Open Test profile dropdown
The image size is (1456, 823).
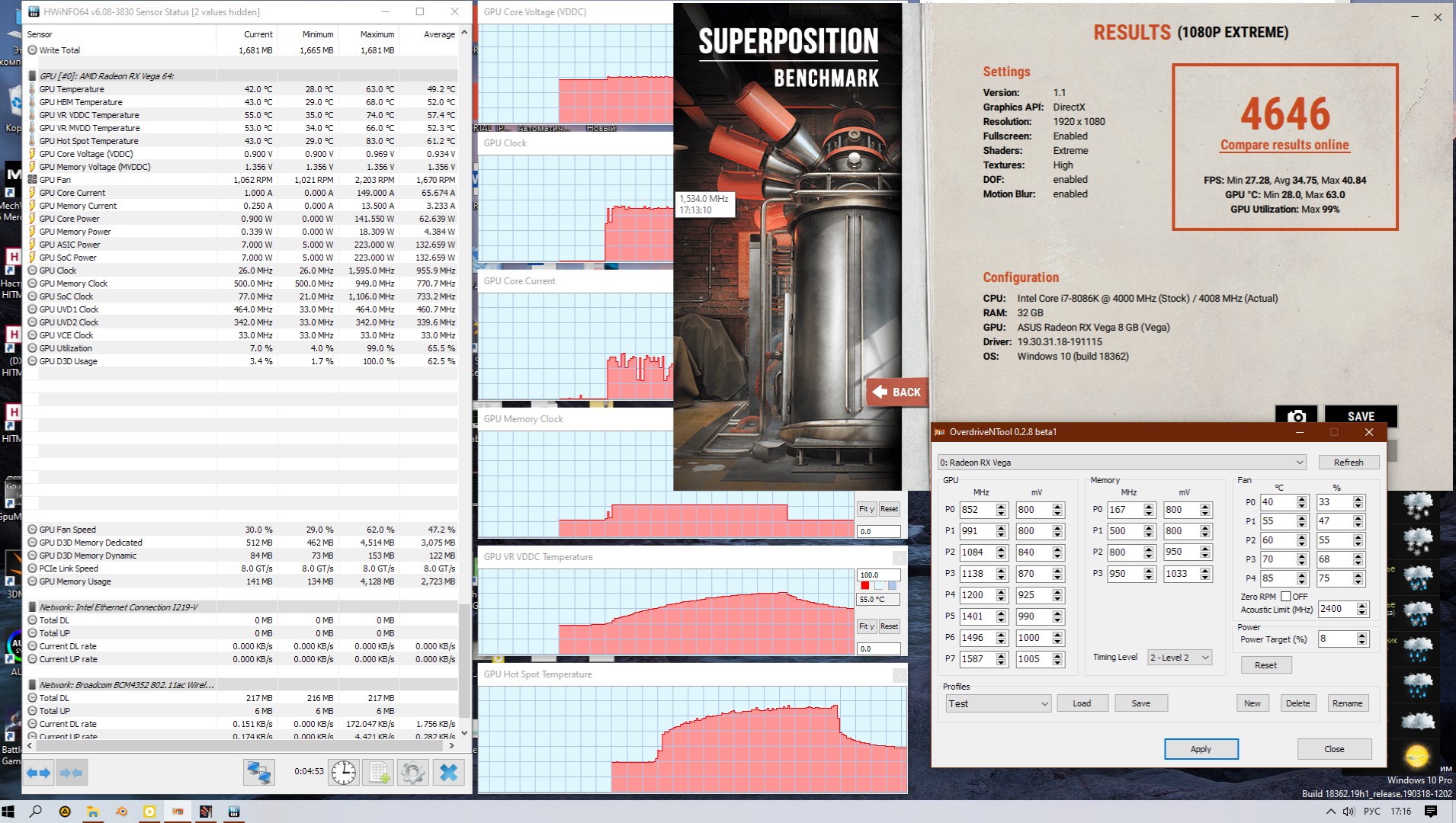pyautogui.click(x=998, y=703)
